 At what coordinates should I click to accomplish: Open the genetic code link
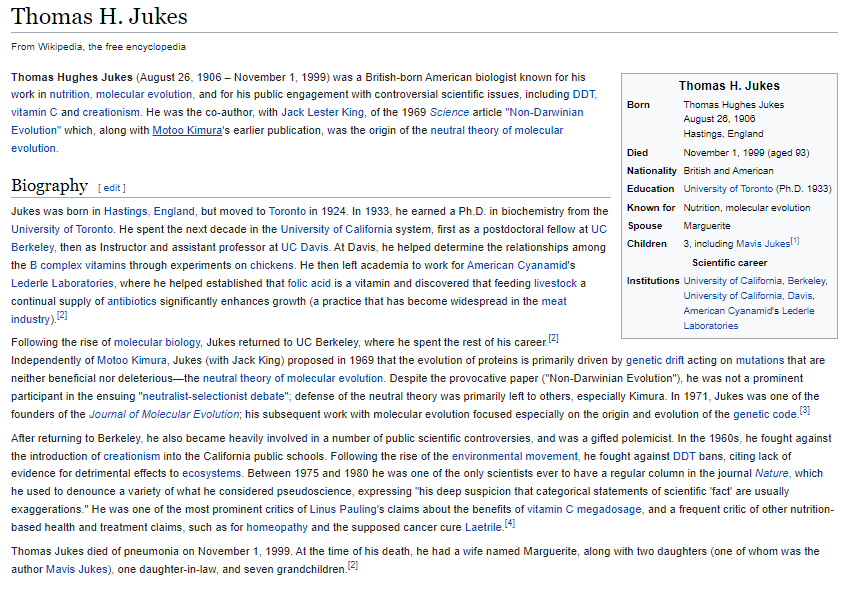765,415
